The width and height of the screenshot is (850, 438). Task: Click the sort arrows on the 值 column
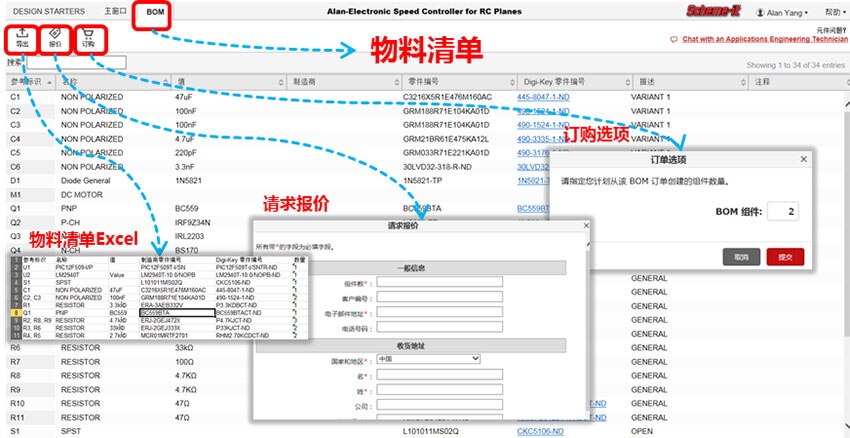point(281,82)
